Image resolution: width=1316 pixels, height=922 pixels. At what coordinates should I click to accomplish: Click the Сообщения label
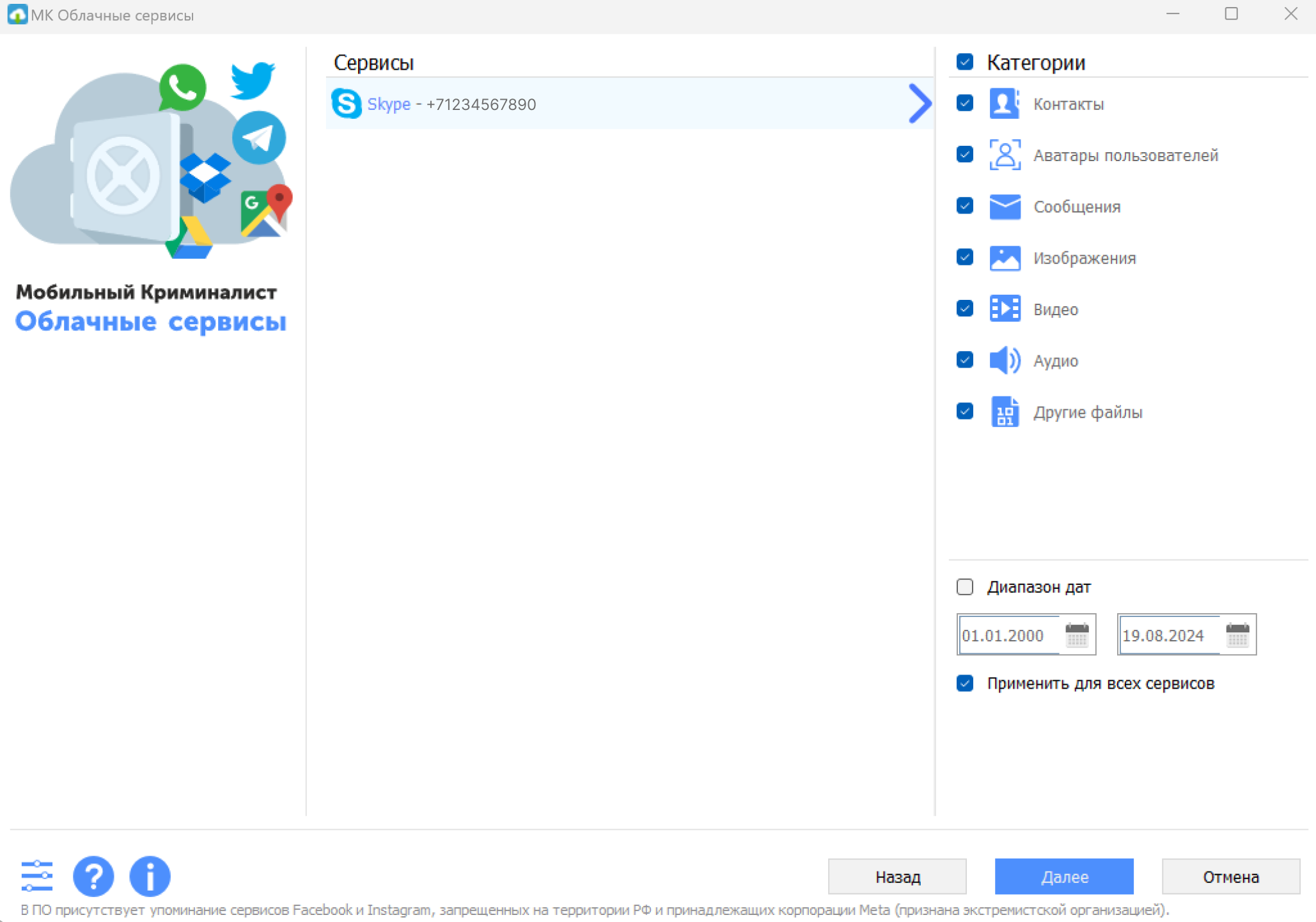pyautogui.click(x=1077, y=207)
